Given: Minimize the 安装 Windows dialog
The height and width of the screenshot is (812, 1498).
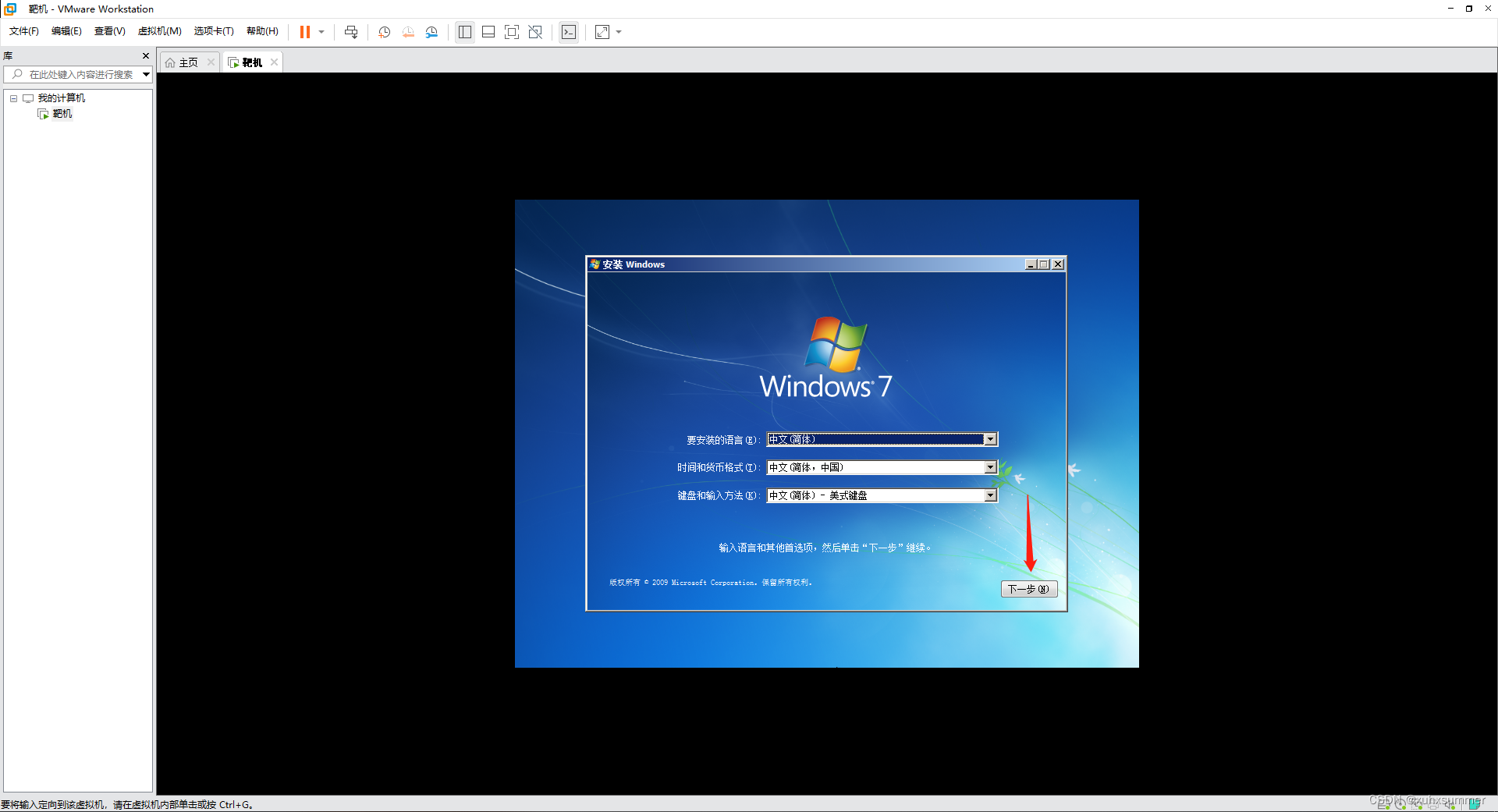Looking at the screenshot, I should pyautogui.click(x=1031, y=264).
